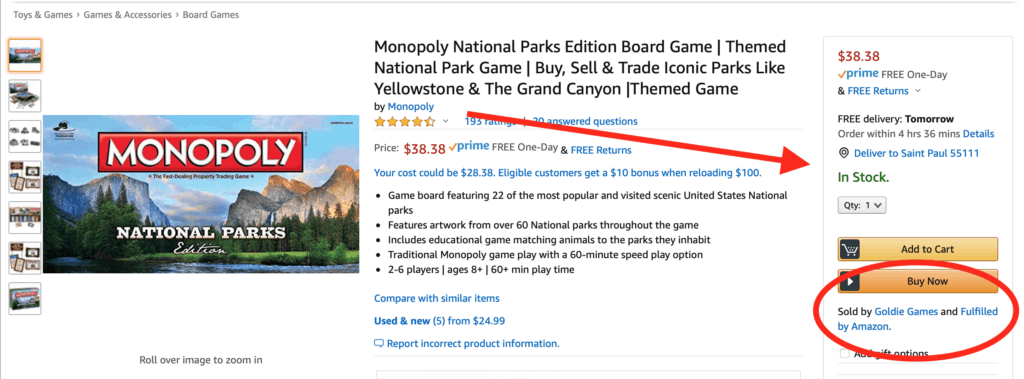Click the star rating icons
Viewport: 1024px width, 379px height.
[x=404, y=122]
